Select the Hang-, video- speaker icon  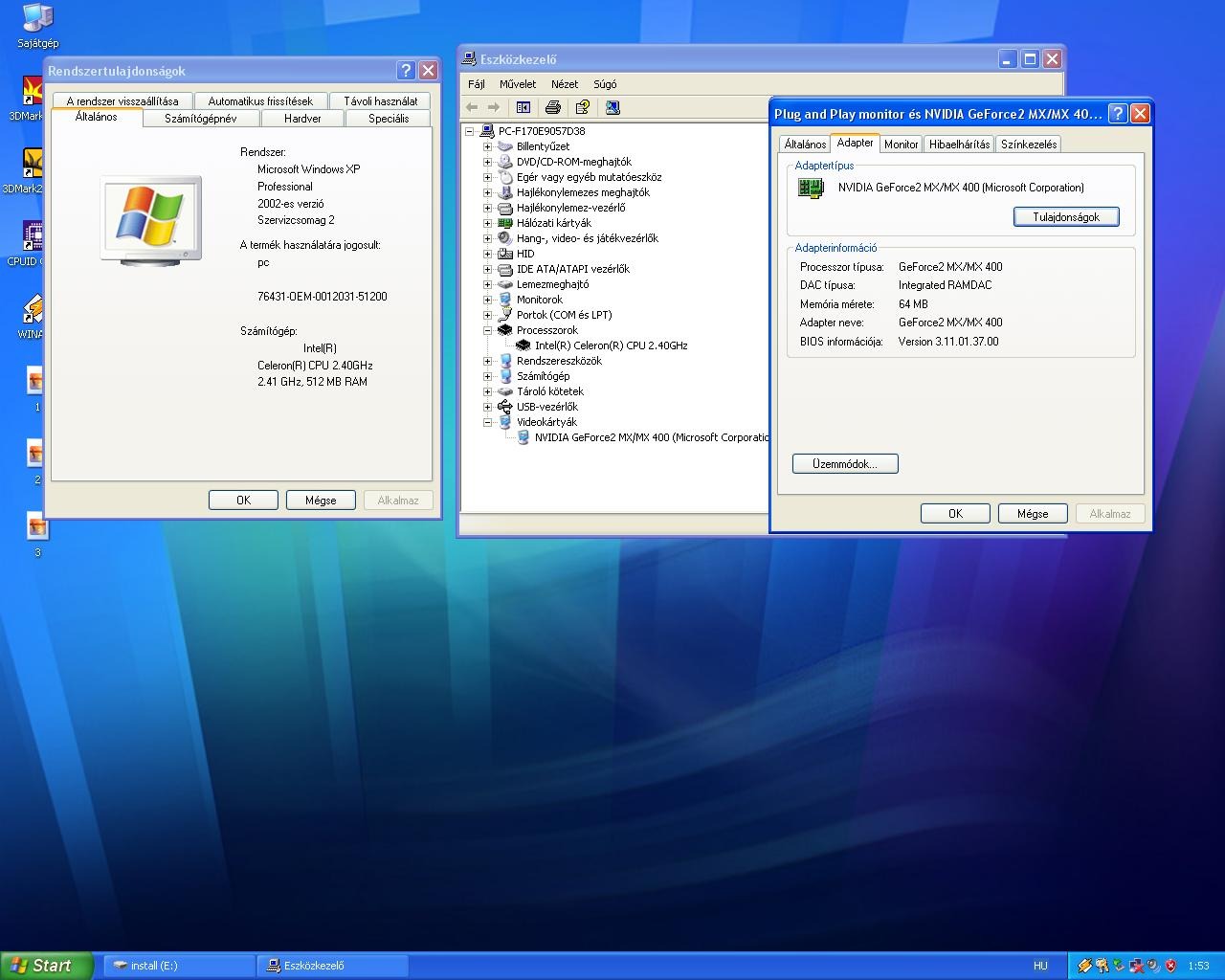point(505,238)
